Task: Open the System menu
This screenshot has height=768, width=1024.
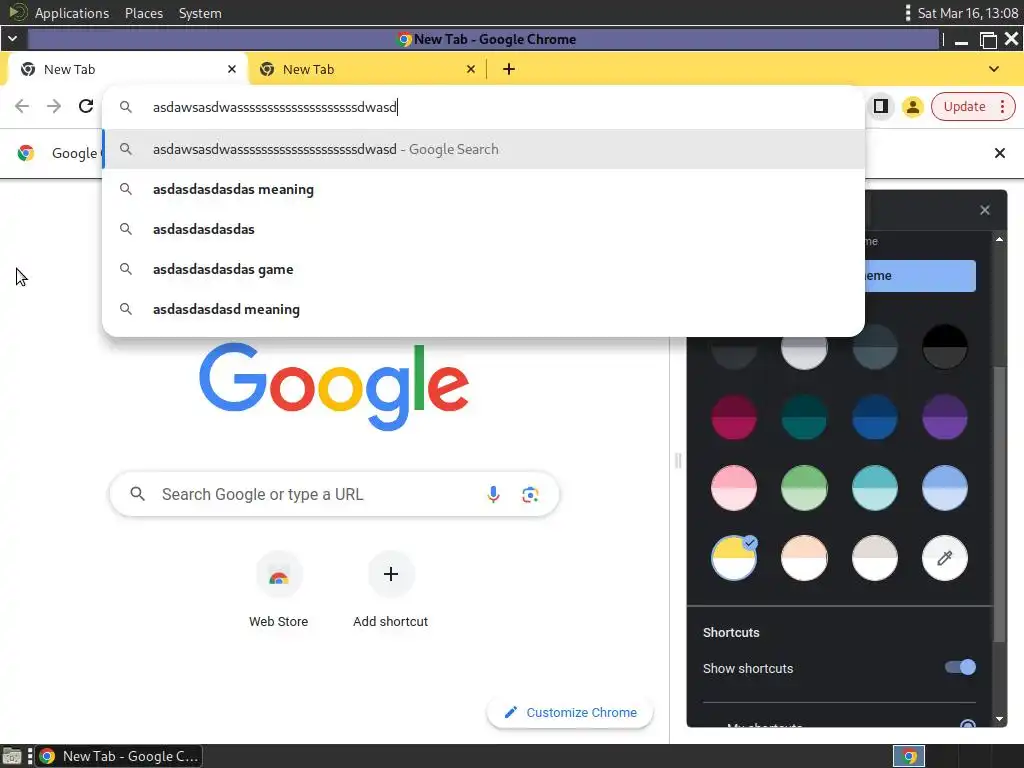Action: pos(200,13)
